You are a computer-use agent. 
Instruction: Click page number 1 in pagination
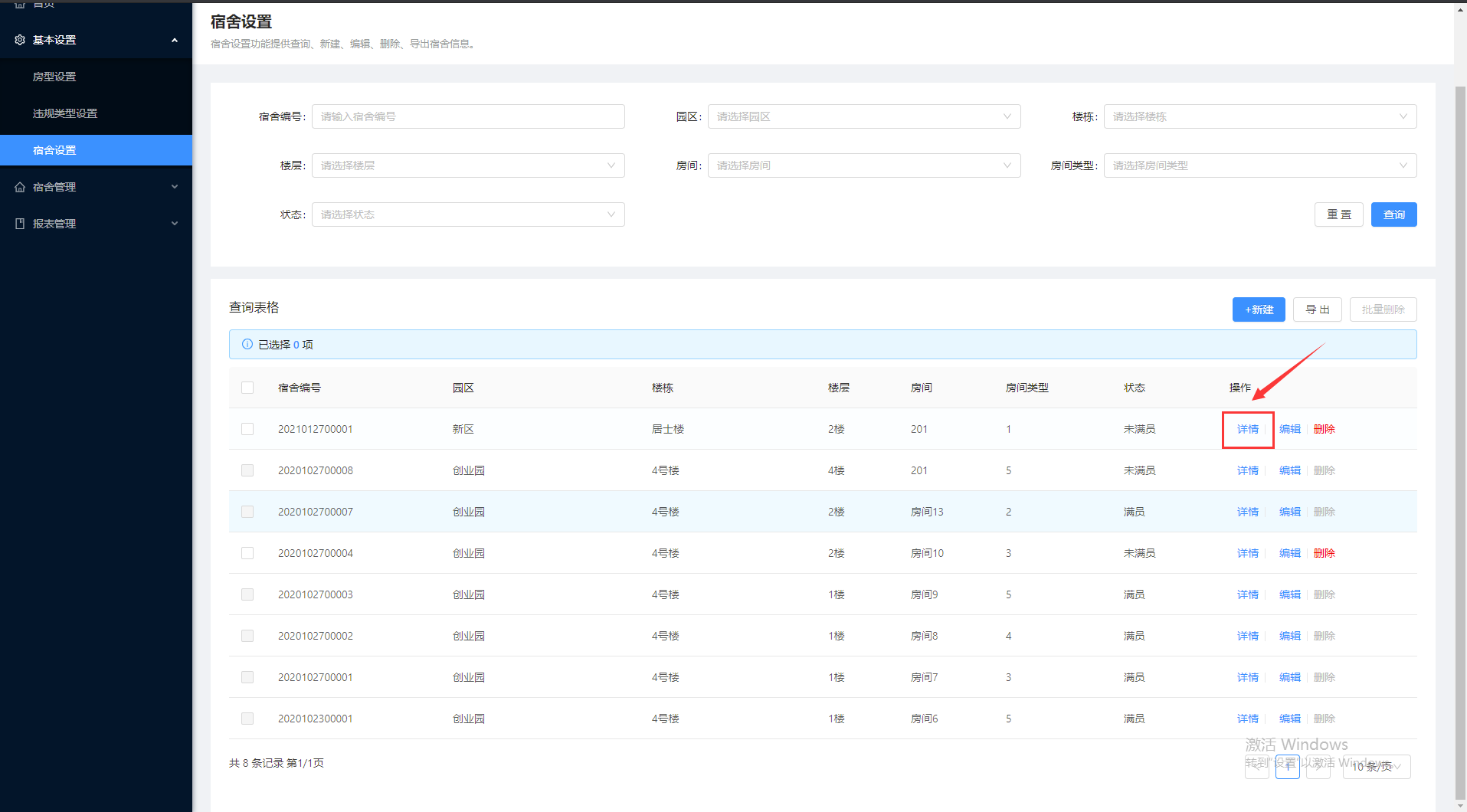click(1288, 767)
